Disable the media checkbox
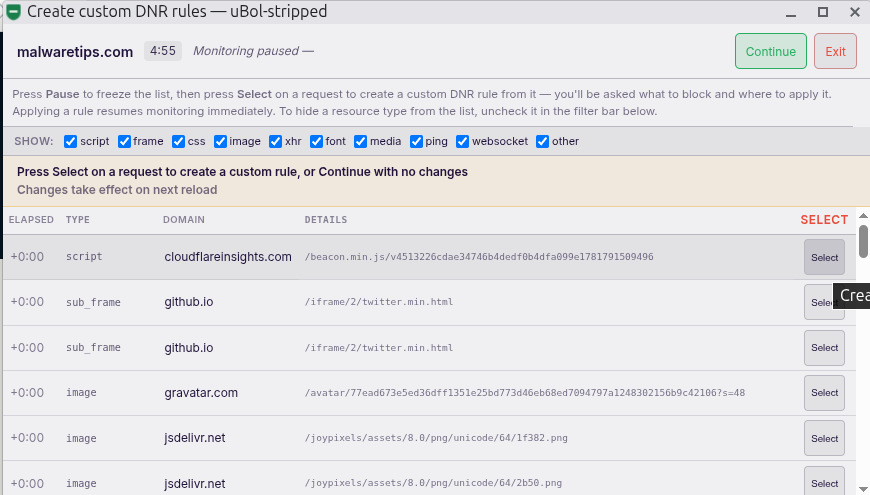This screenshot has height=495, width=870. (x=361, y=142)
